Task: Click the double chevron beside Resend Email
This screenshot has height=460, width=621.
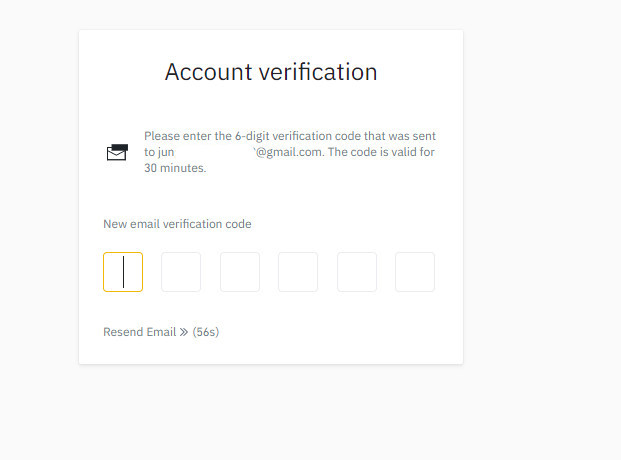Action: pos(184,332)
